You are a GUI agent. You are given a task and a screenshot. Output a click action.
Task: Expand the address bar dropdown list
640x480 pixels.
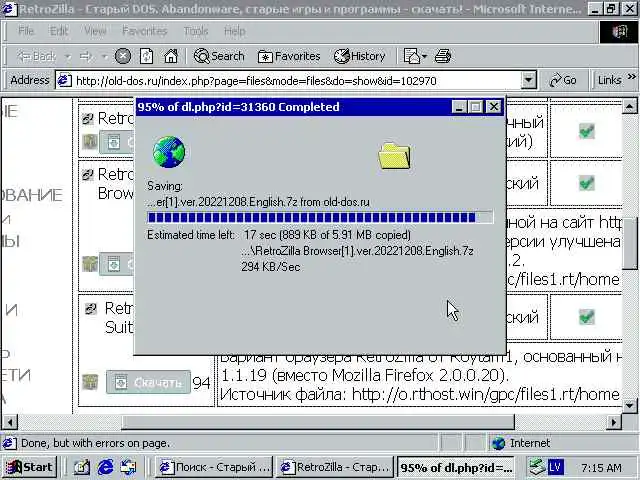pyautogui.click(x=529, y=80)
